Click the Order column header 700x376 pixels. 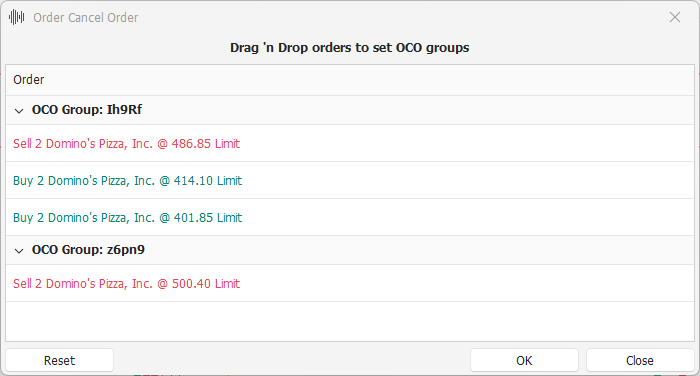[350, 80]
